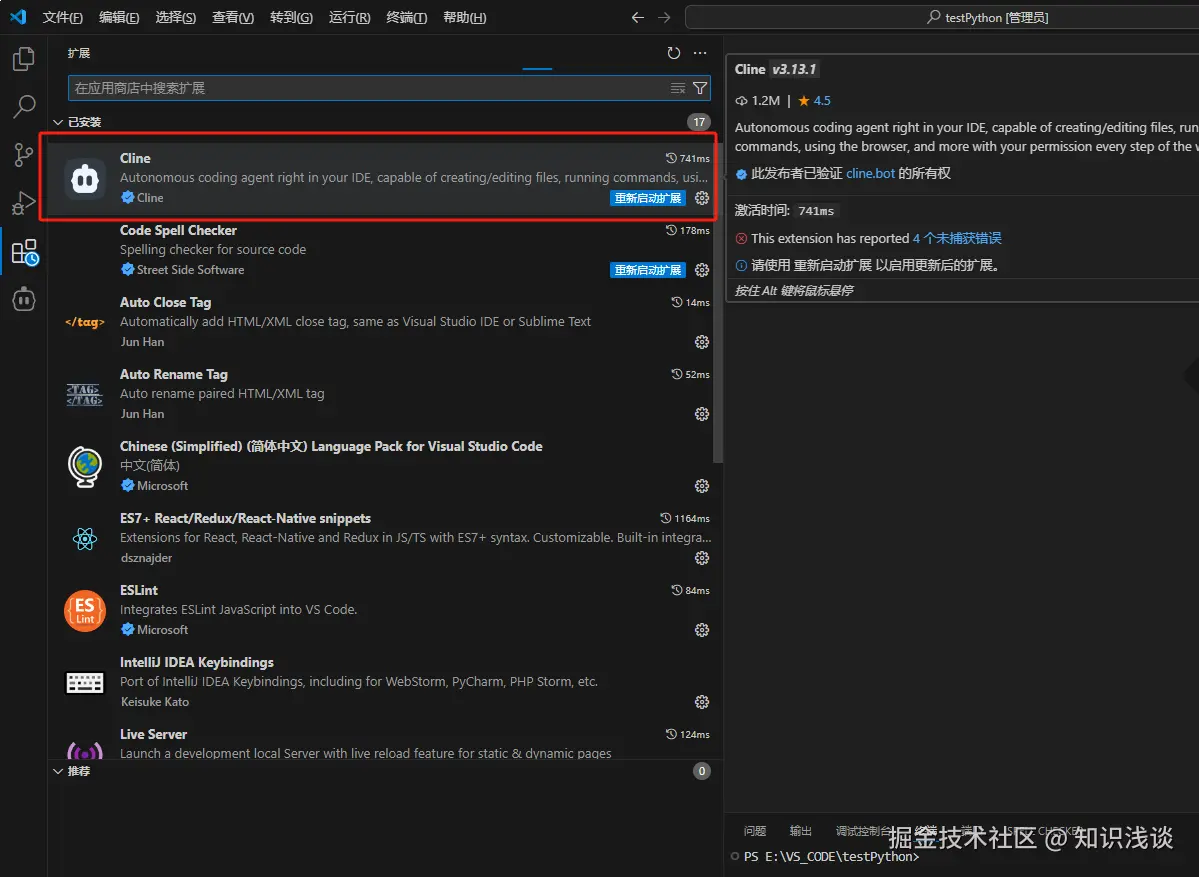Select the Auto Rename Tag extension title
1199x877 pixels.
pos(174,374)
